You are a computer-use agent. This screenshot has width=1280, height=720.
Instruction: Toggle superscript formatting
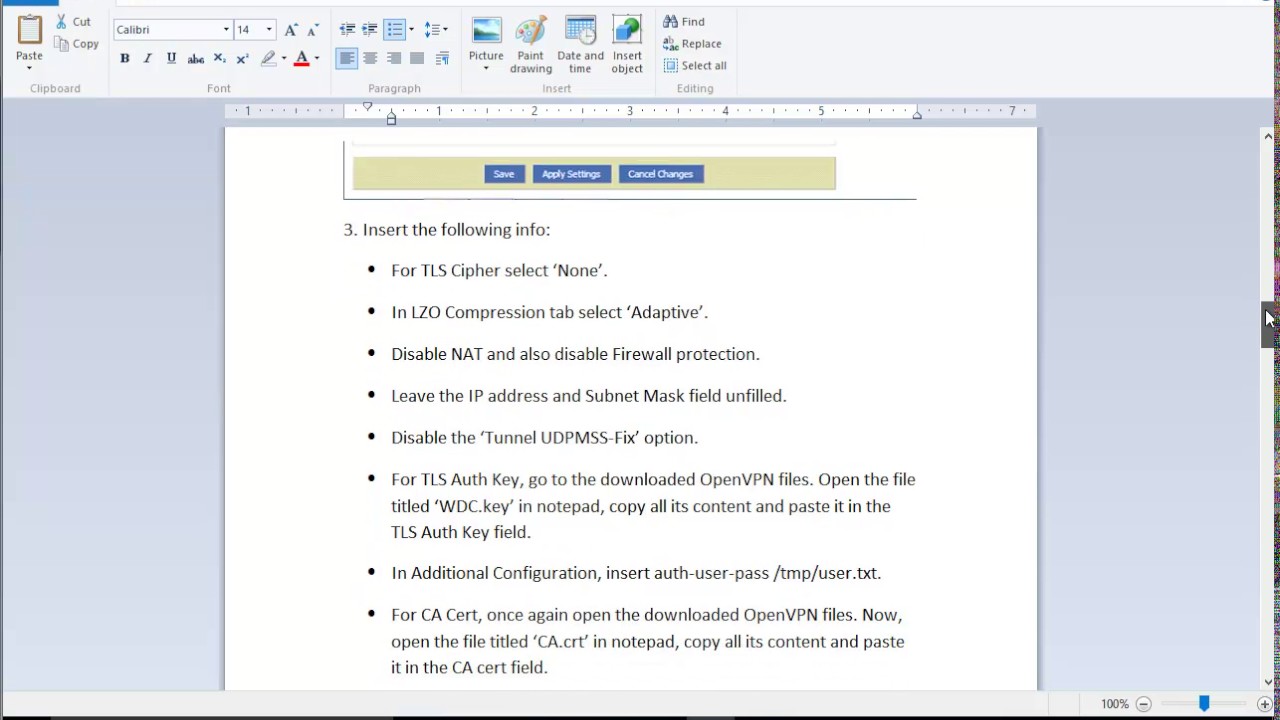tap(242, 59)
